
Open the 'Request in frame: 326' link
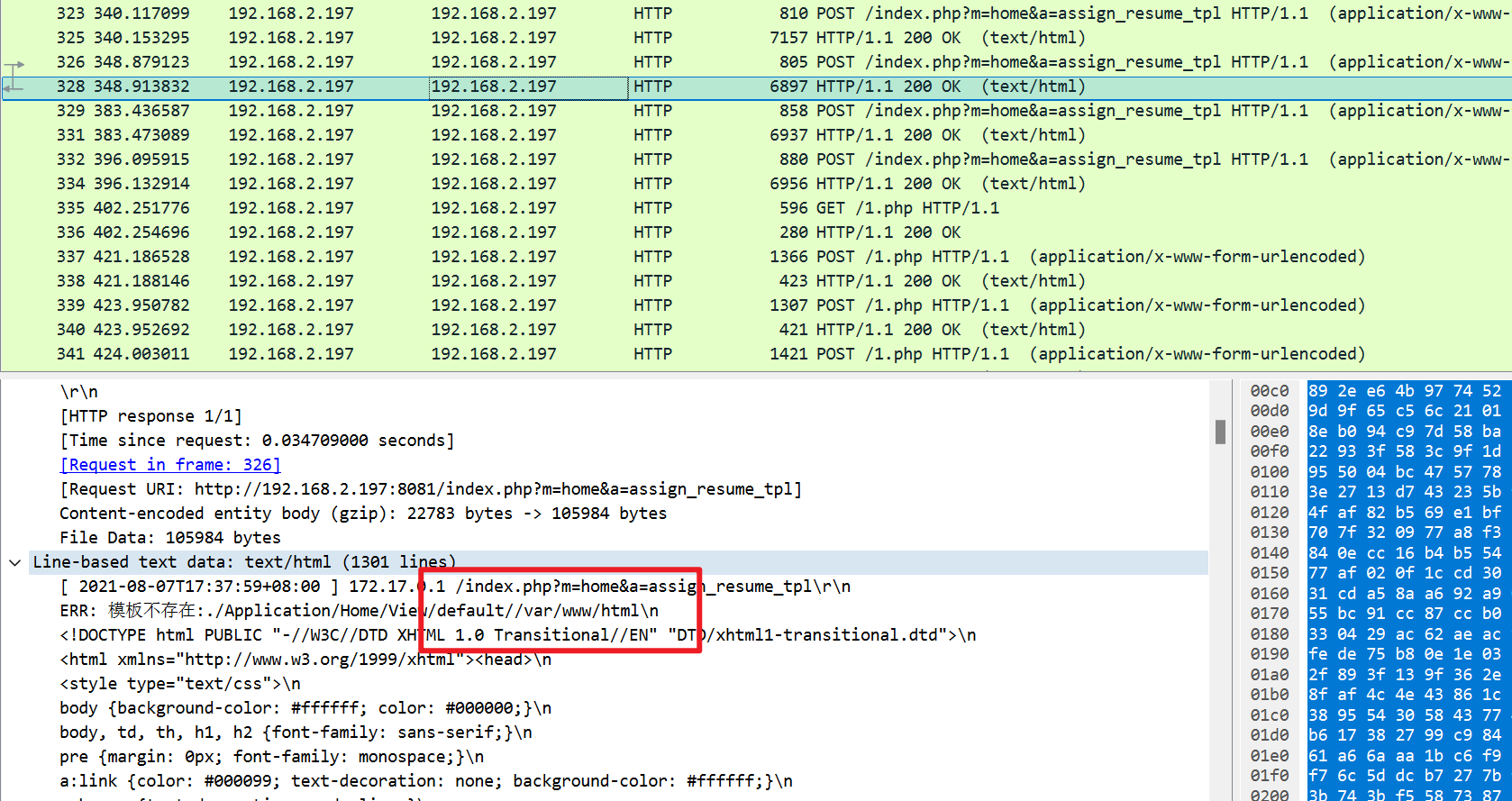170,465
